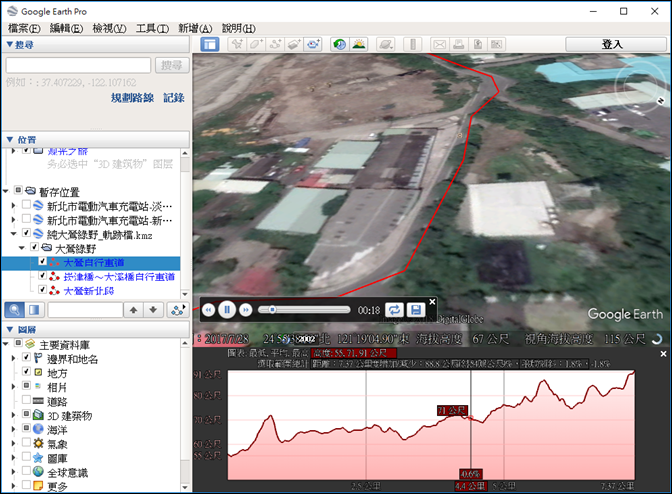
Task: Pause the tour playback
Action: point(227,309)
